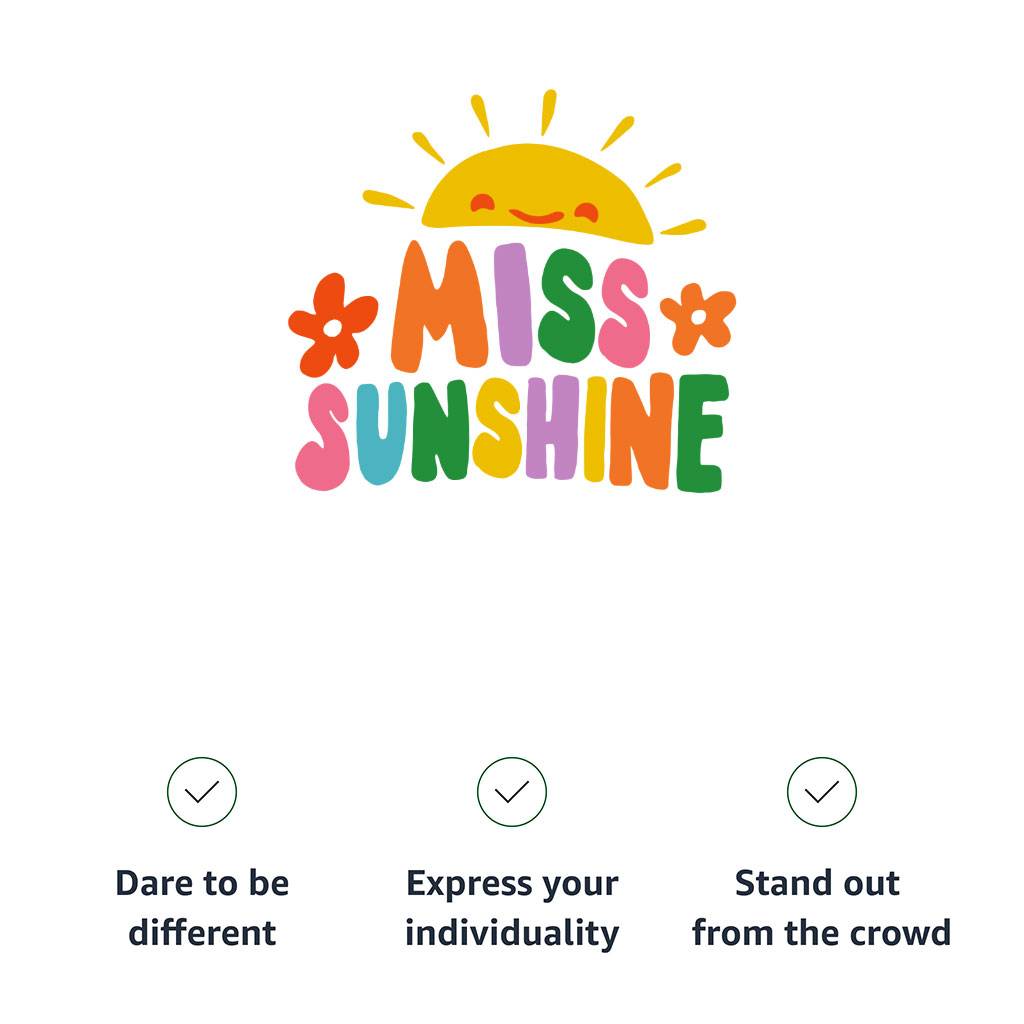Image resolution: width=1024 pixels, height=1024 pixels.
Task: Select the checkmark above Express your individuality
Action: point(512,792)
